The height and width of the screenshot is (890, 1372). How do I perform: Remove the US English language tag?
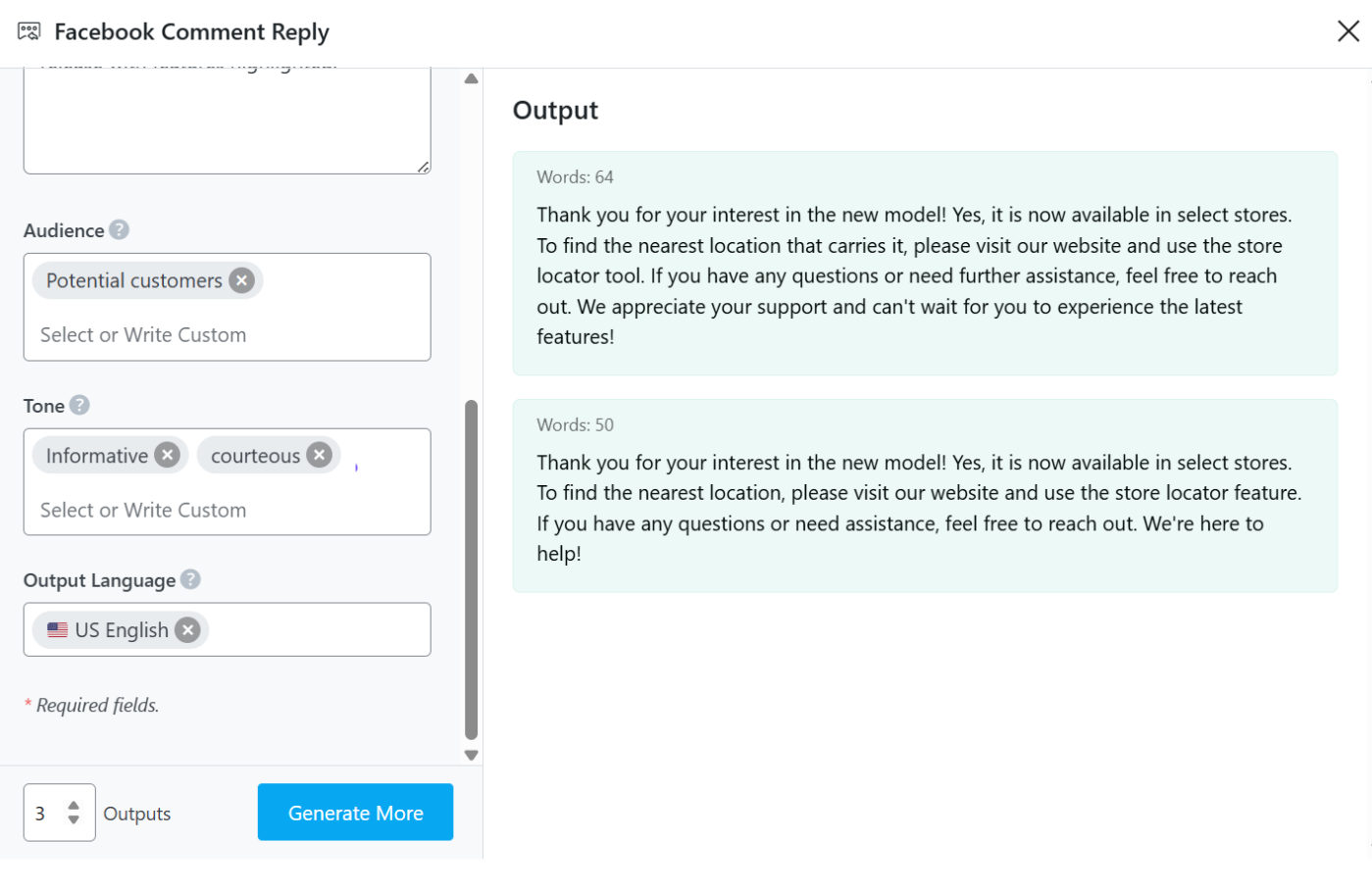tap(187, 630)
